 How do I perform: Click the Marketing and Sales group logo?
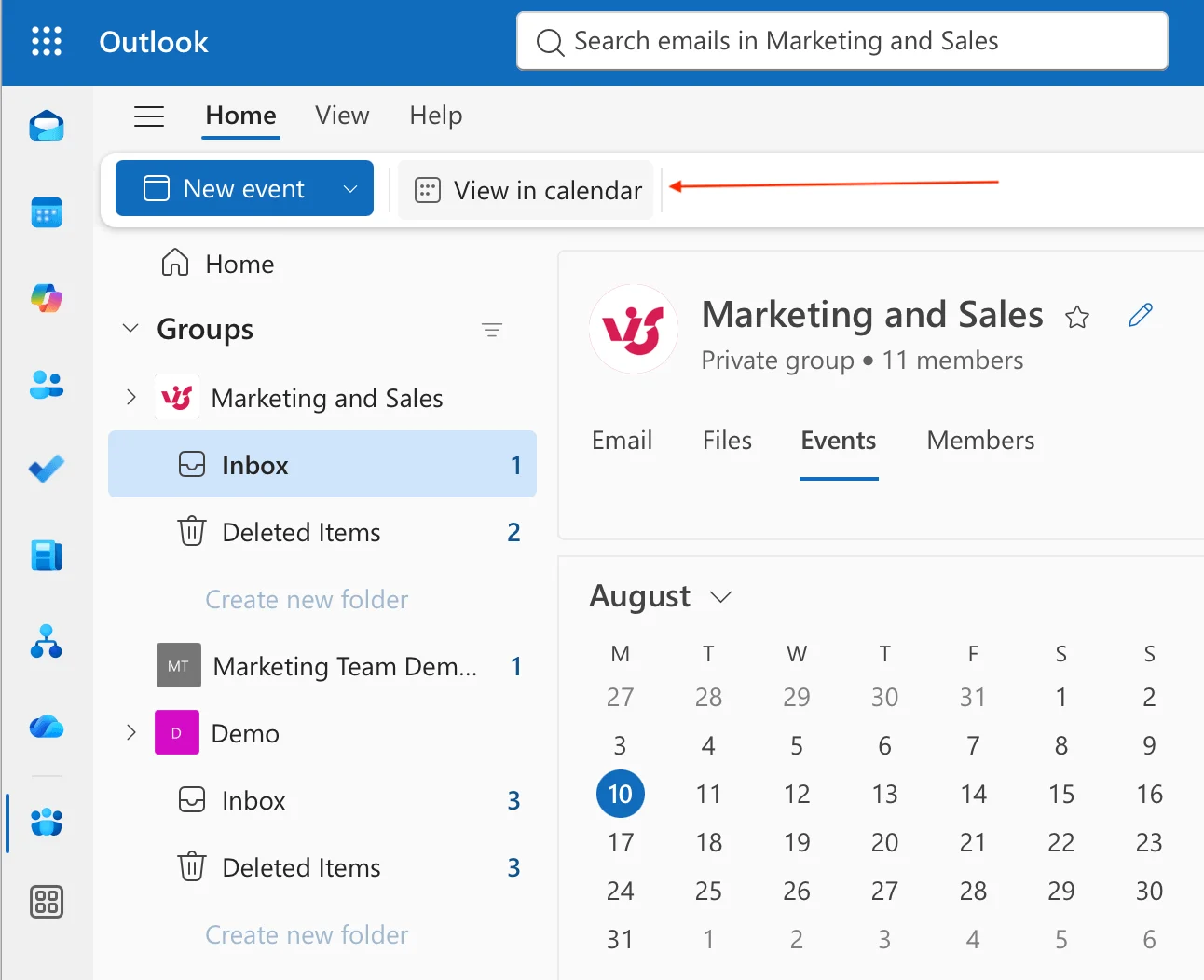[634, 329]
